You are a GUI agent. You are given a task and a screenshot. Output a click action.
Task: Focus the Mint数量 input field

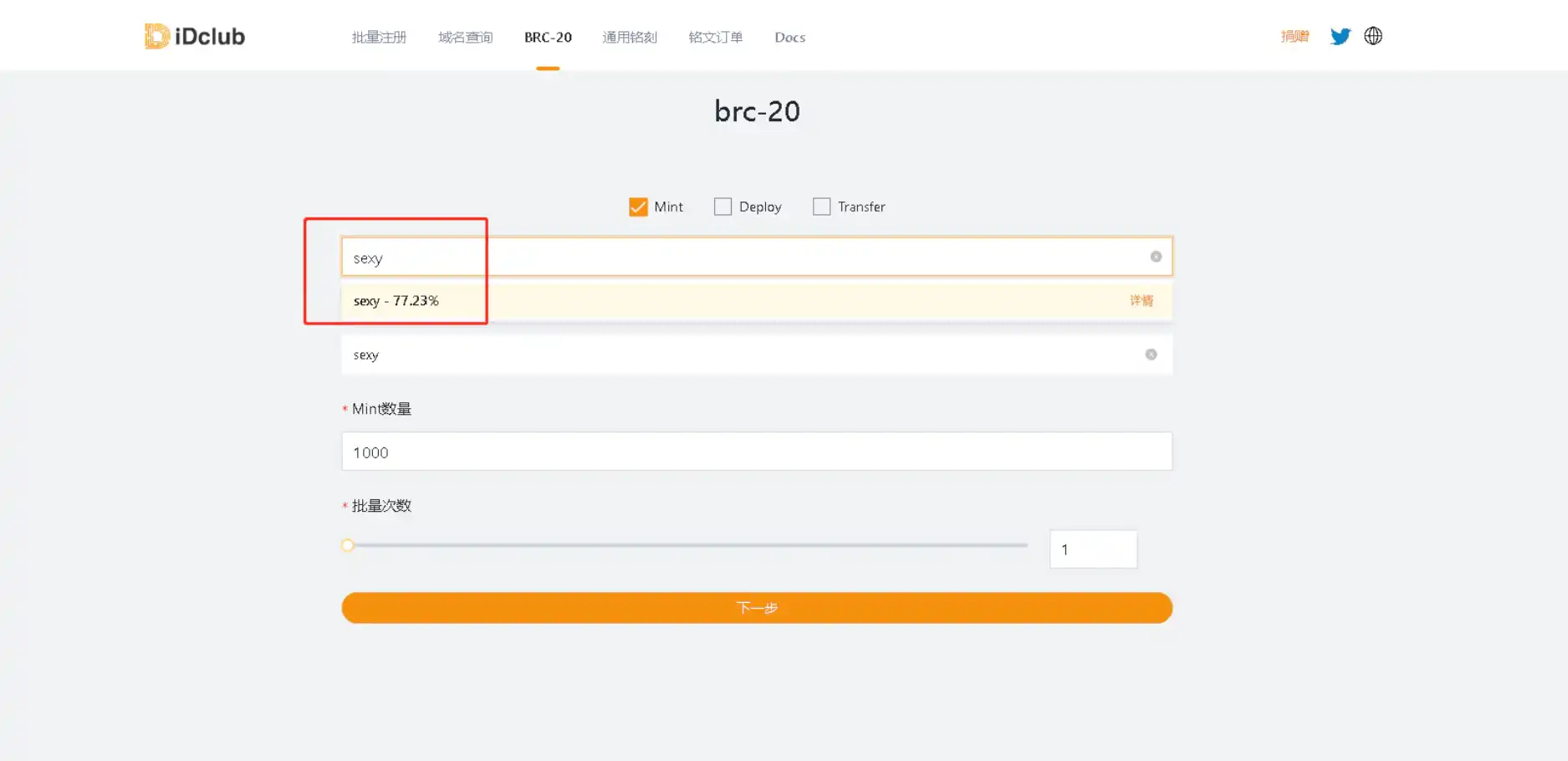756,452
